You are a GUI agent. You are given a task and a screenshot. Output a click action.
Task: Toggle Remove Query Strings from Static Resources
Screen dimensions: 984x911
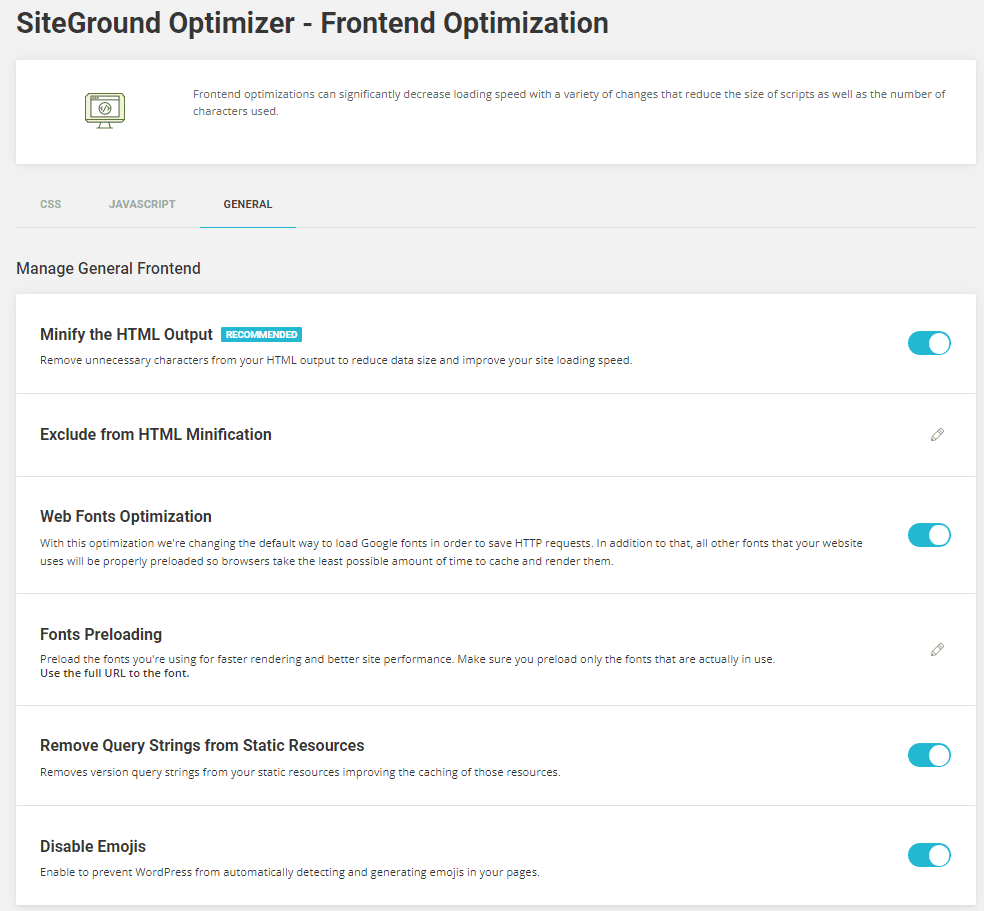929,755
